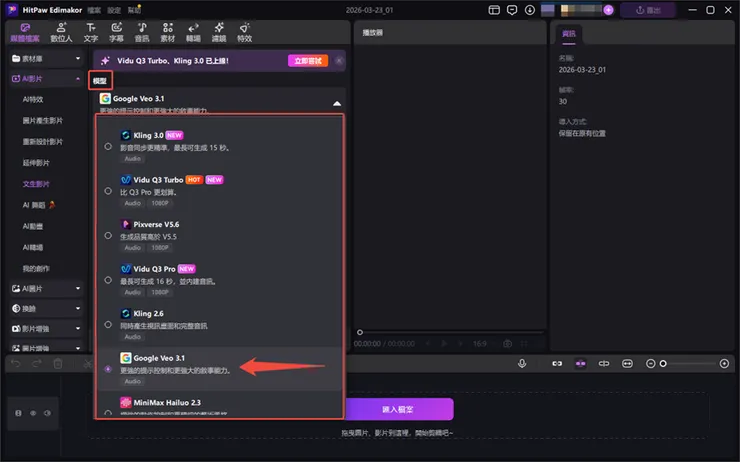Open the 幫助 help menu
The width and height of the screenshot is (740, 462).
click(135, 10)
